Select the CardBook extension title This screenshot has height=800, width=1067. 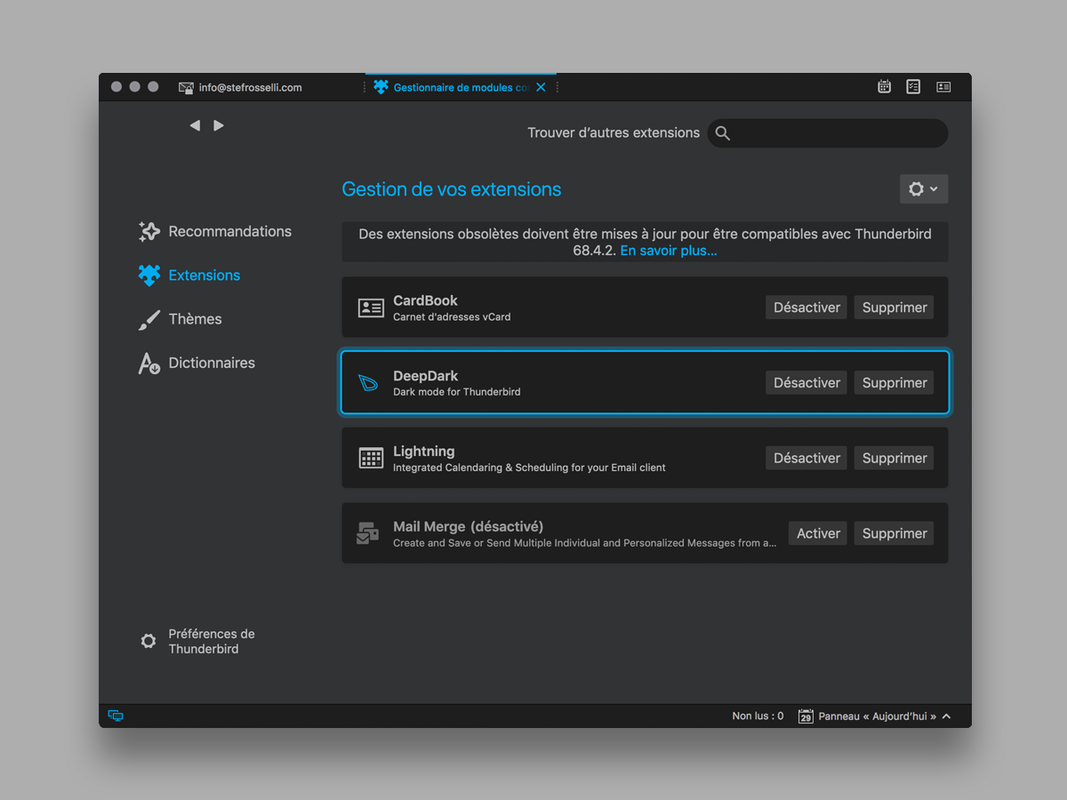pos(425,301)
